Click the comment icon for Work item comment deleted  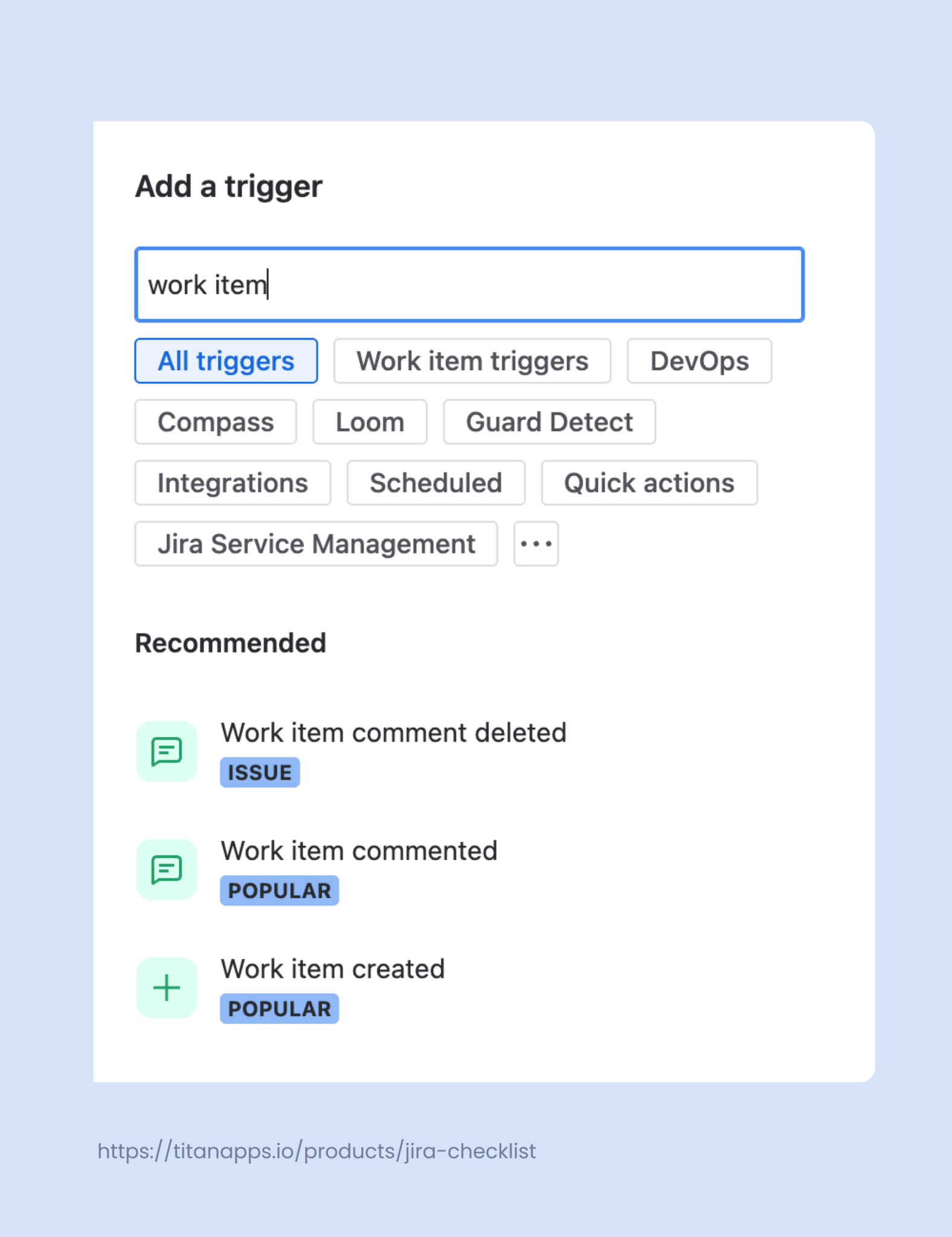pos(166,751)
